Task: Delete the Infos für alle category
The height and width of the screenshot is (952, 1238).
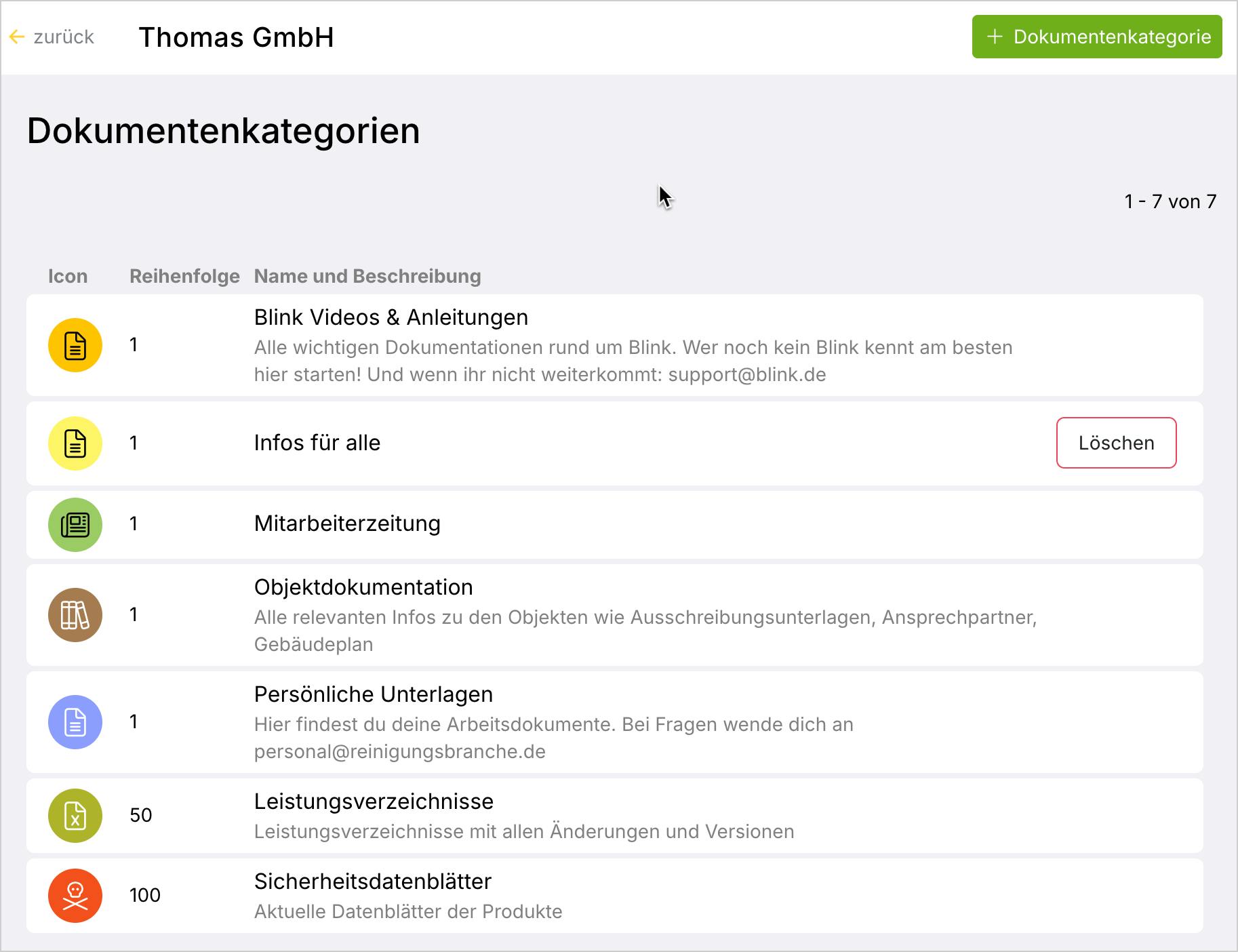Action: coord(1116,443)
